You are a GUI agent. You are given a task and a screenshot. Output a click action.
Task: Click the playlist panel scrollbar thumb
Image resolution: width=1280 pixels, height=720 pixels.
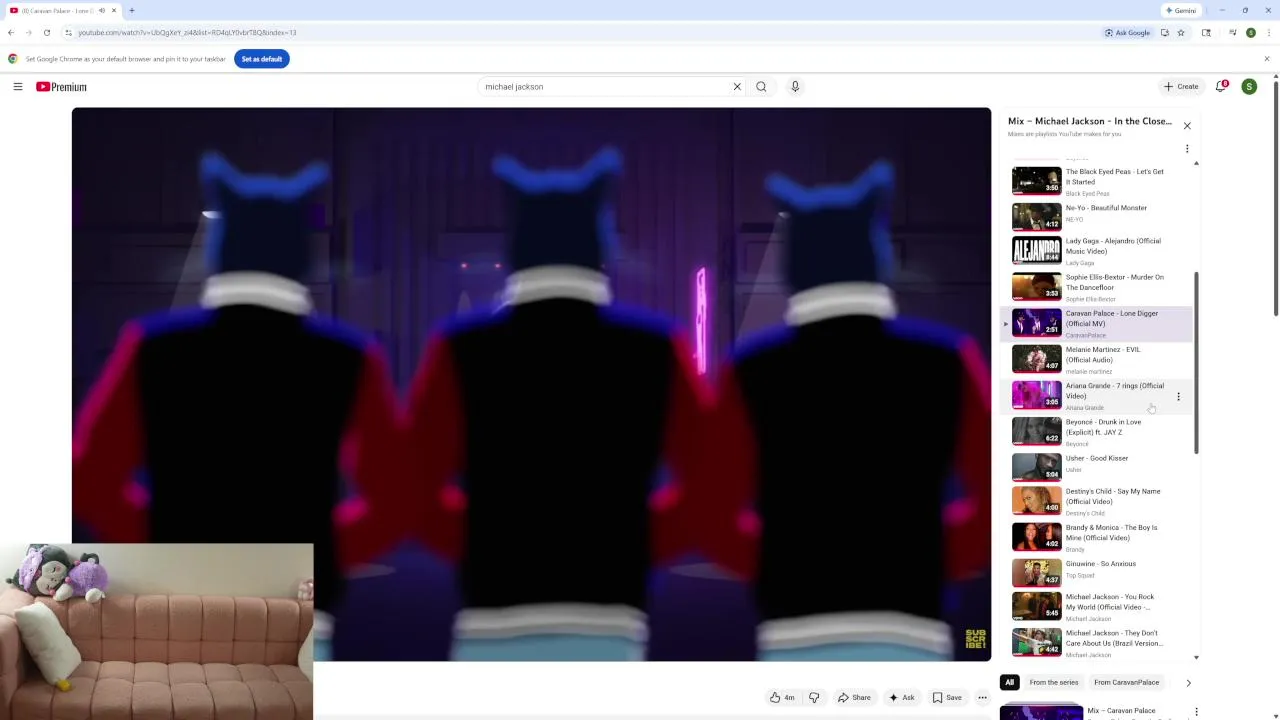1196,363
